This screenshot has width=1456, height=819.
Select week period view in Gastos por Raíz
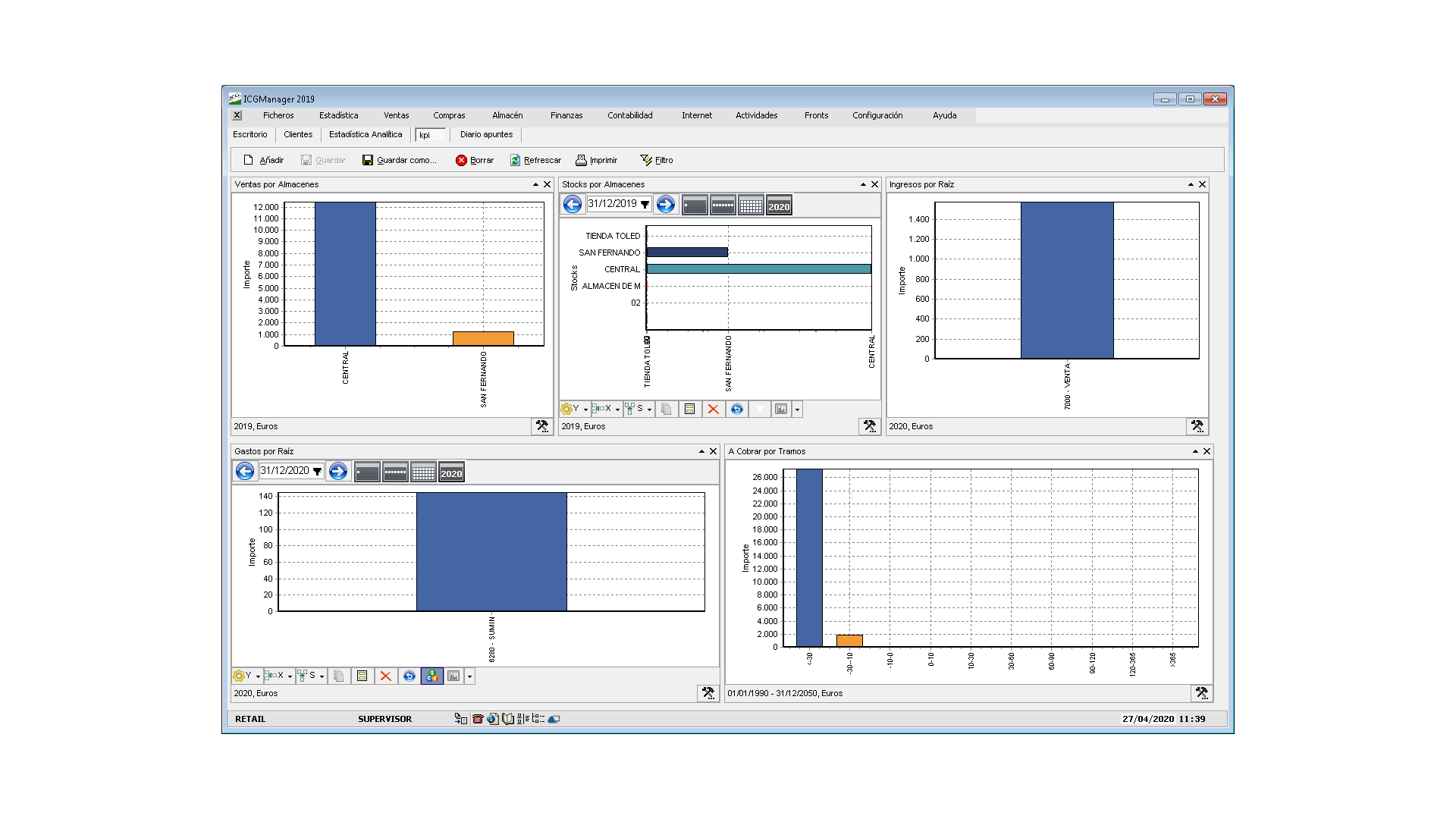pyautogui.click(x=395, y=472)
